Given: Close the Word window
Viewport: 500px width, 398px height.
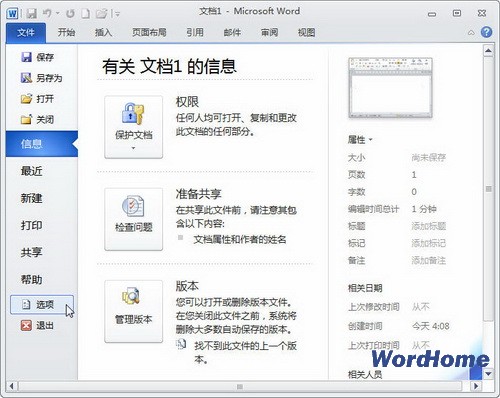Looking at the screenshot, I should (x=482, y=13).
